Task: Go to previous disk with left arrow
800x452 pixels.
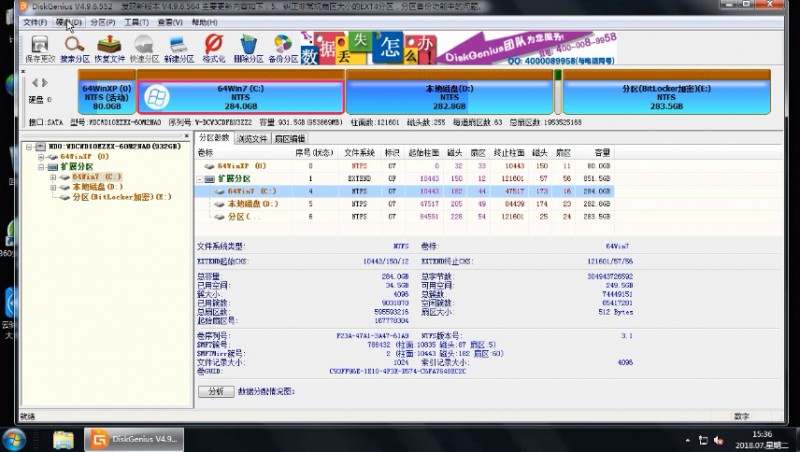Action: (35, 83)
